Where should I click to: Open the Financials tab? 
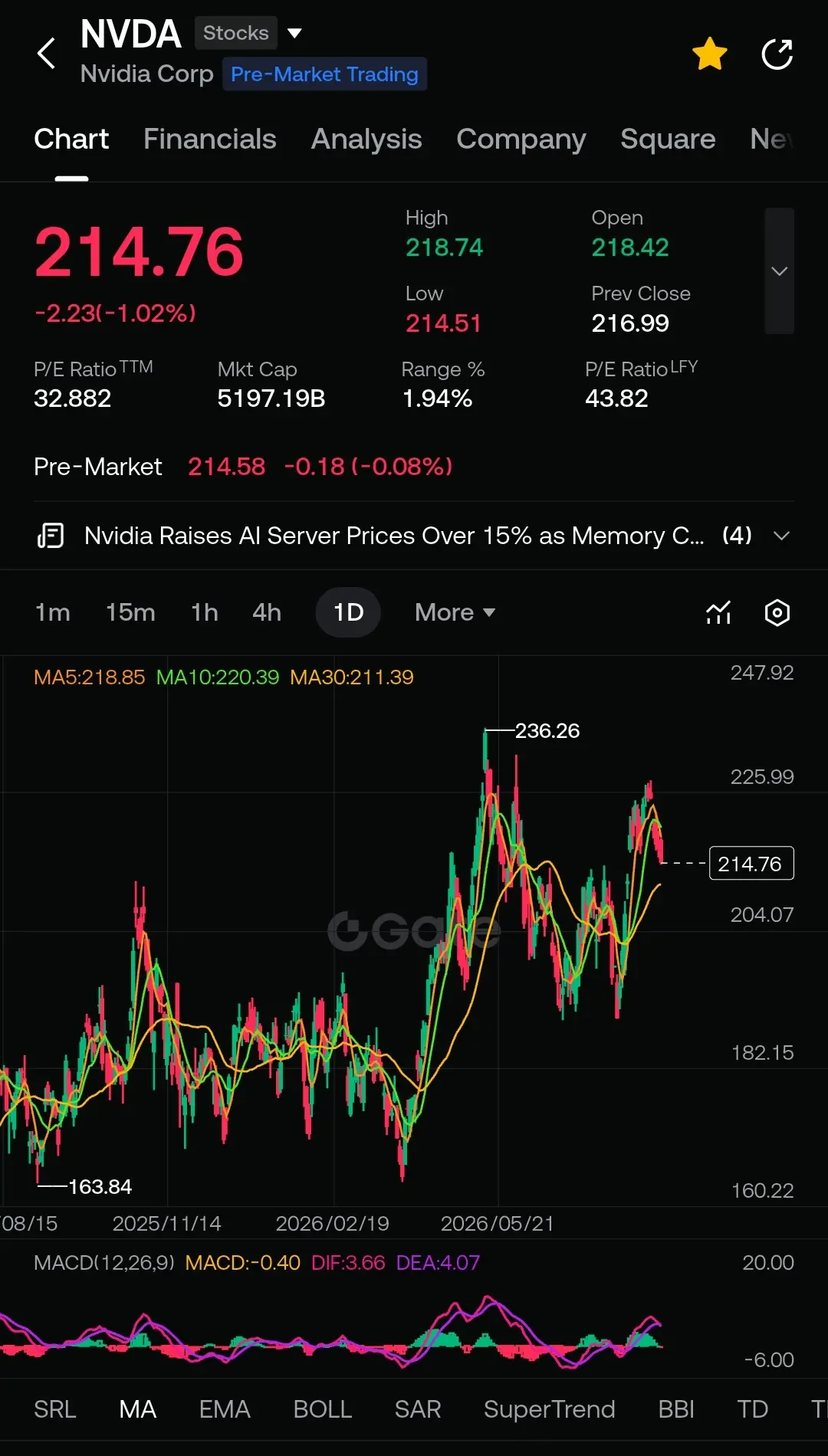point(209,139)
